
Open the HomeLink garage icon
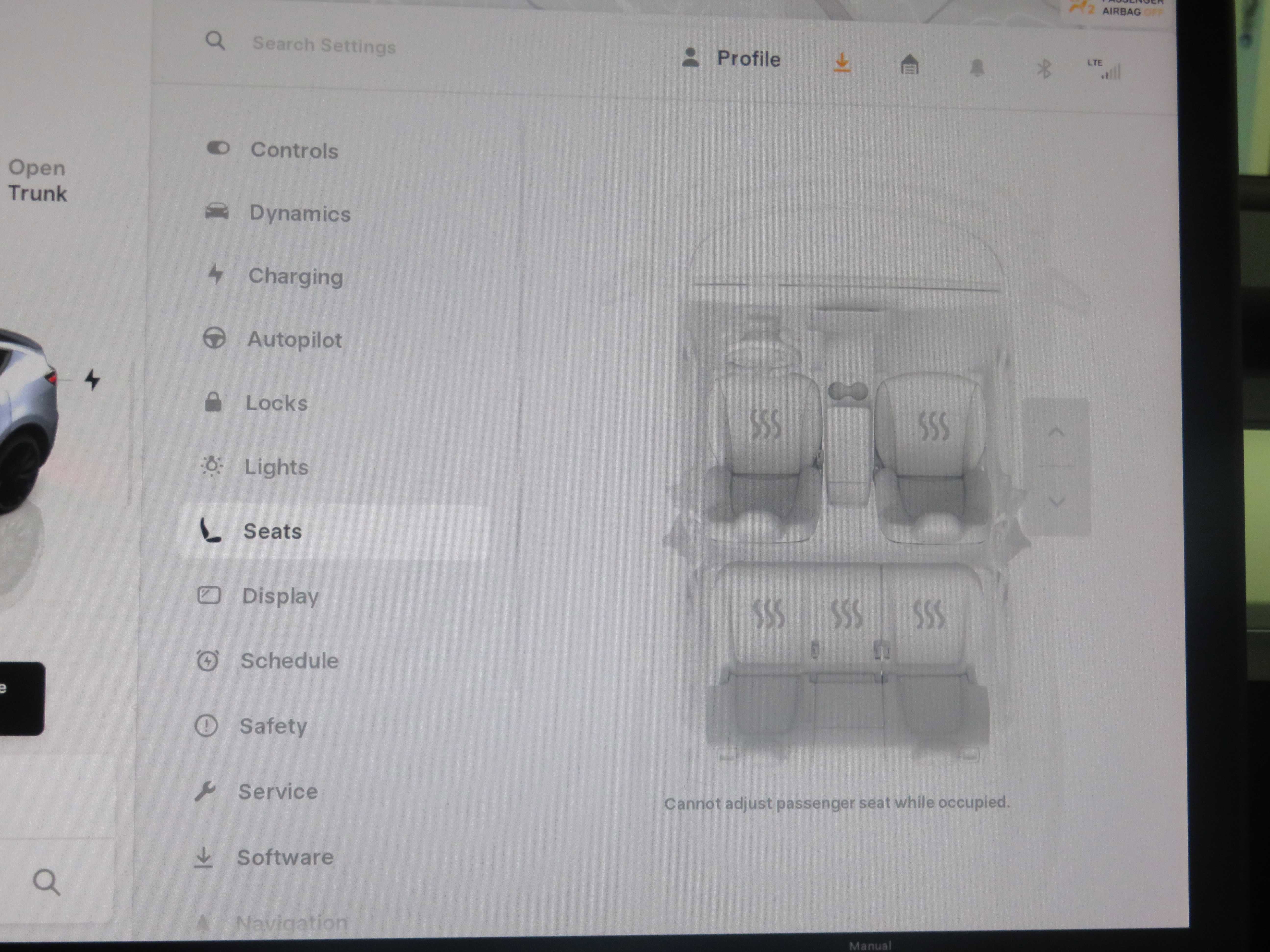coord(909,65)
